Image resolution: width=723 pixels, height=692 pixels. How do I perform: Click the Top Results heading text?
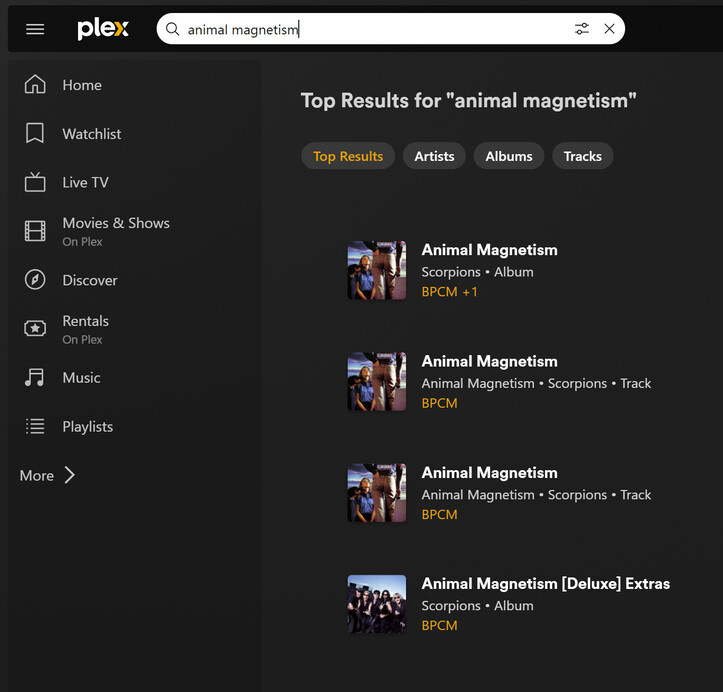tap(468, 101)
